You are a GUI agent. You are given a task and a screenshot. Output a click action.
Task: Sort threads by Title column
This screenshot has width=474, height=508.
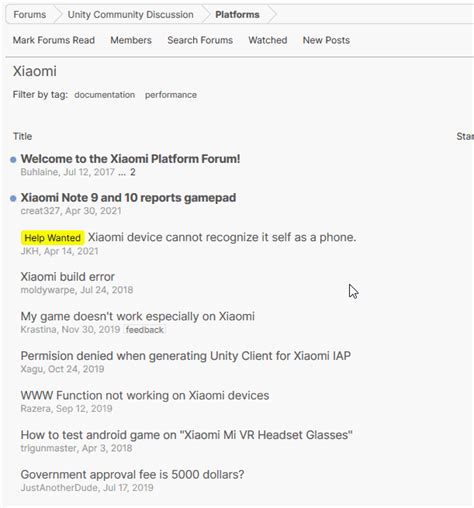(23, 136)
